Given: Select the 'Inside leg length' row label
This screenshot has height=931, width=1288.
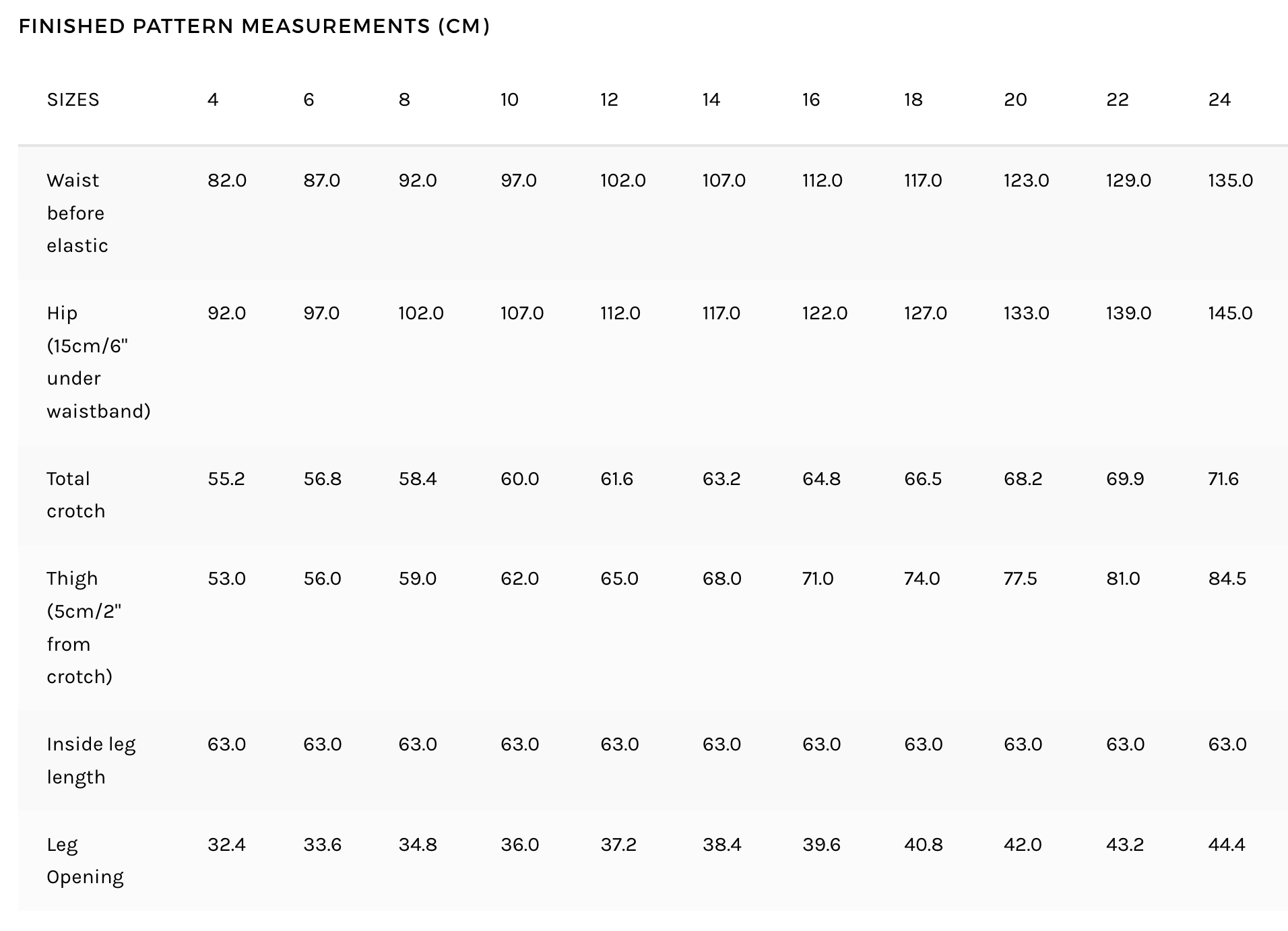Looking at the screenshot, I should click(x=91, y=761).
